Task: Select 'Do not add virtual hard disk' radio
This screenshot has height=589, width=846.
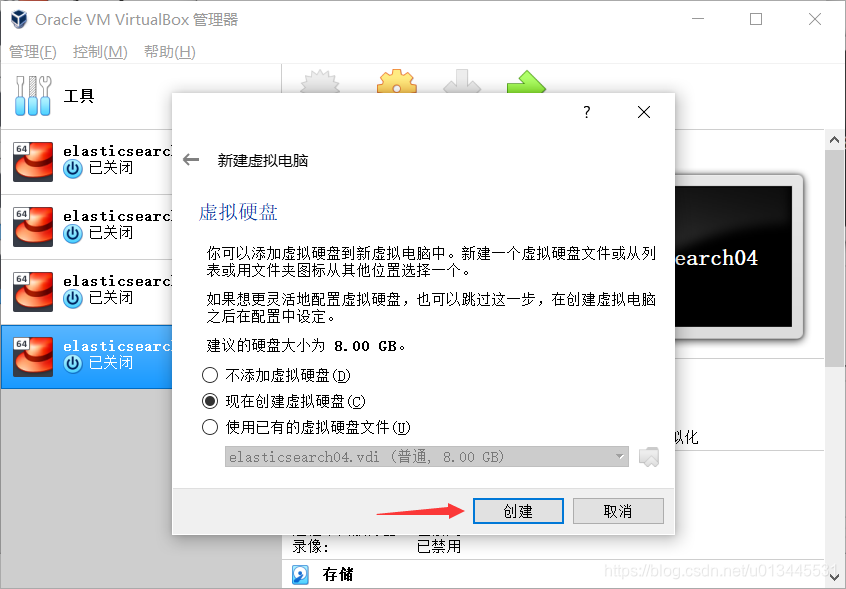Action: tap(209, 375)
